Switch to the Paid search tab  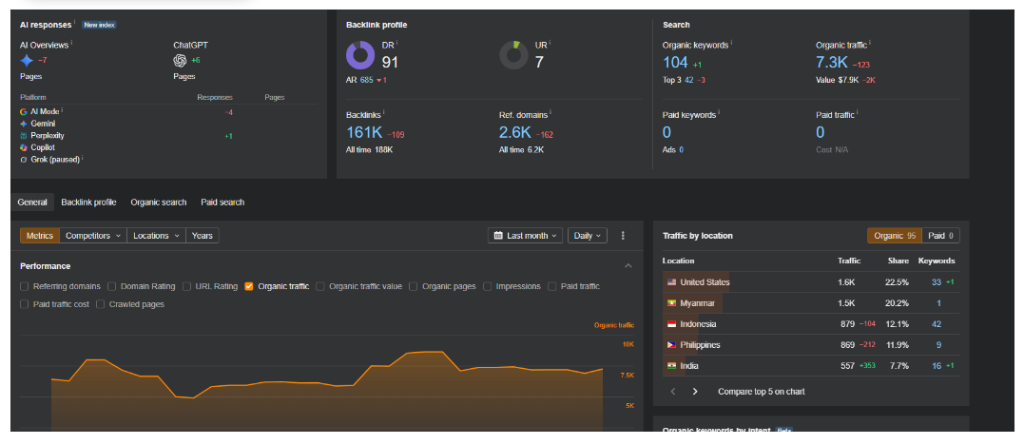pos(223,203)
